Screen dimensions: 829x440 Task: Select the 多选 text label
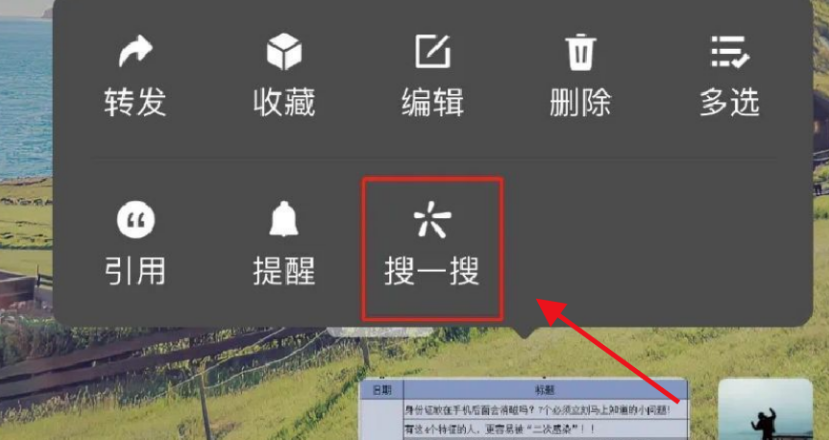(730, 102)
